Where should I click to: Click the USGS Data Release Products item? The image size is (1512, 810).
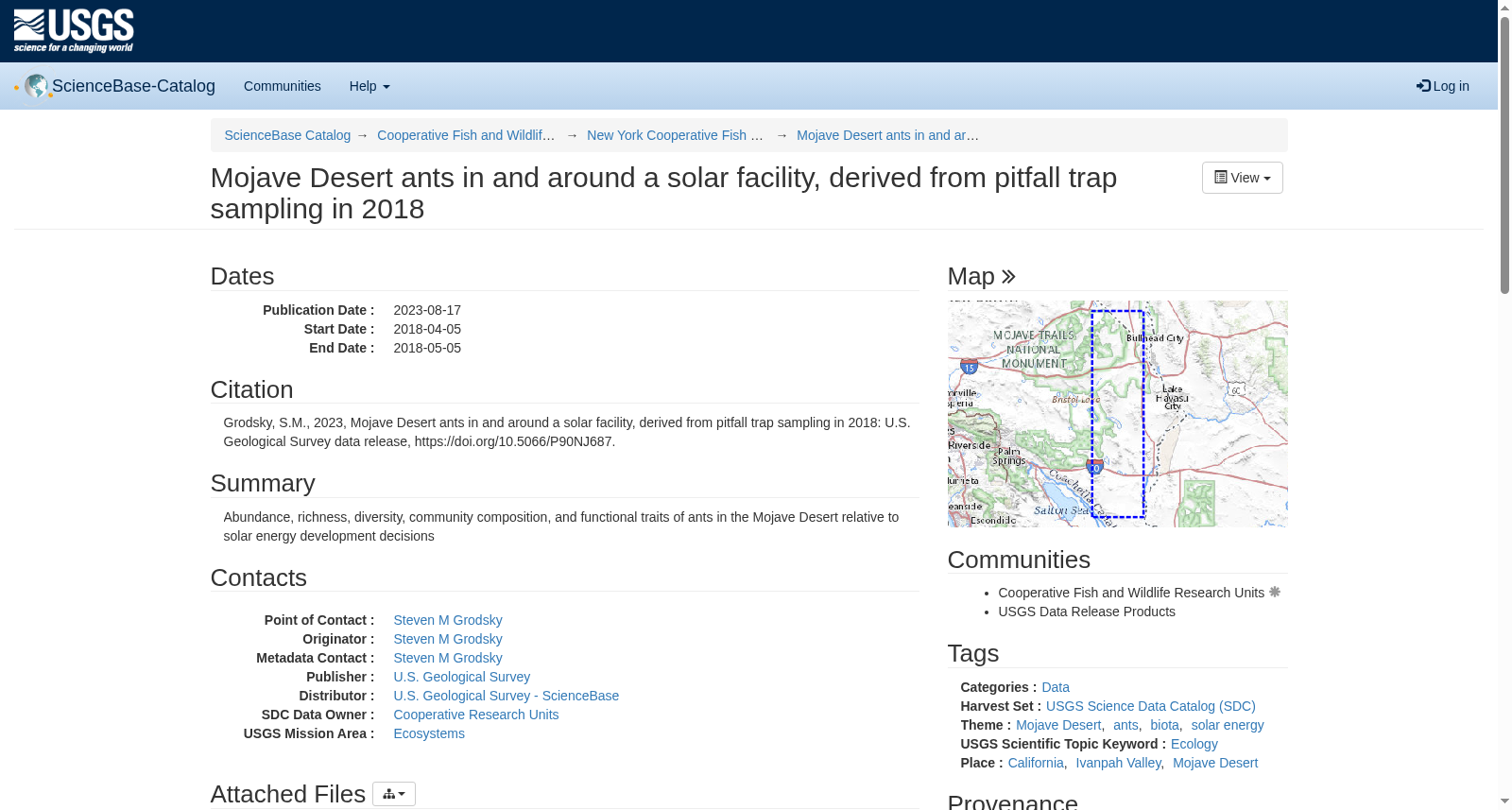point(1087,612)
